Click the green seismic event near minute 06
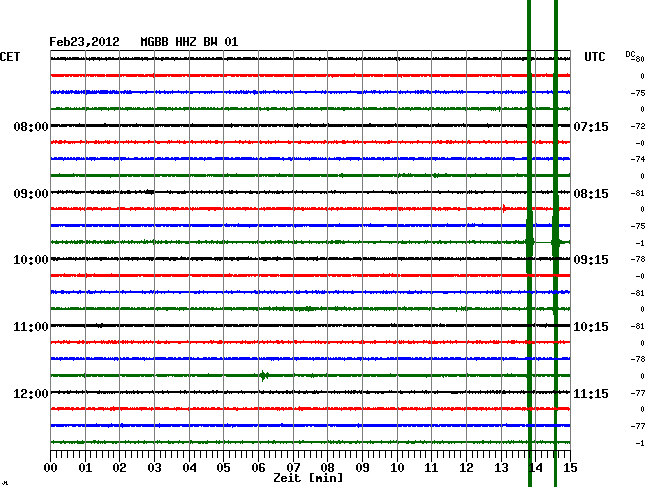The height and width of the screenshot is (494, 650). coord(264,376)
